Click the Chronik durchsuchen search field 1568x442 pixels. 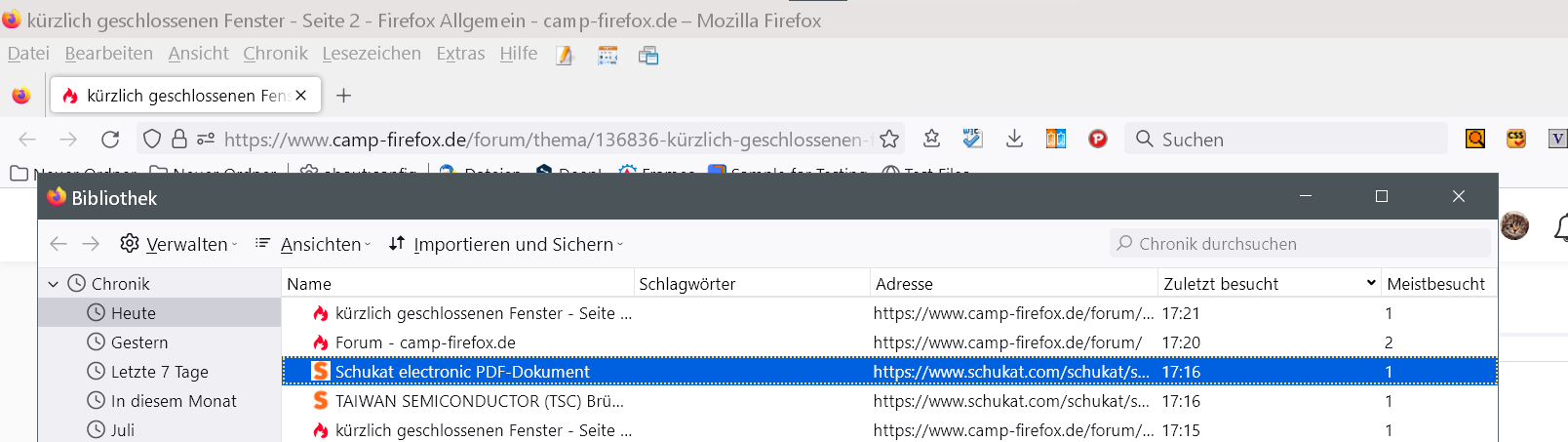click(x=1307, y=244)
